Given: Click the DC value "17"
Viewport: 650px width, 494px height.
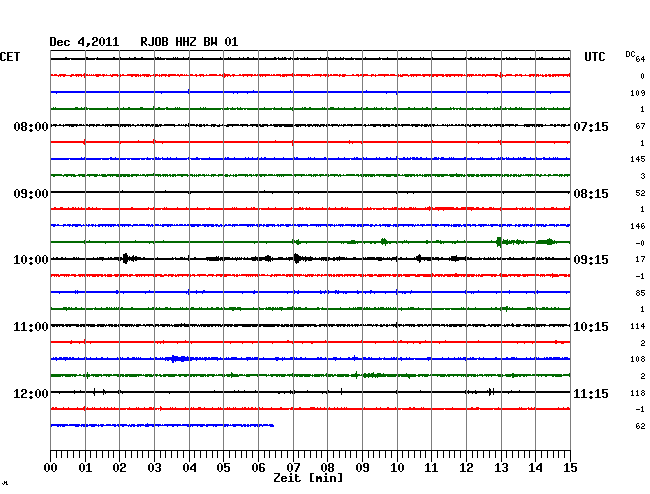Looking at the screenshot, I should tap(640, 259).
